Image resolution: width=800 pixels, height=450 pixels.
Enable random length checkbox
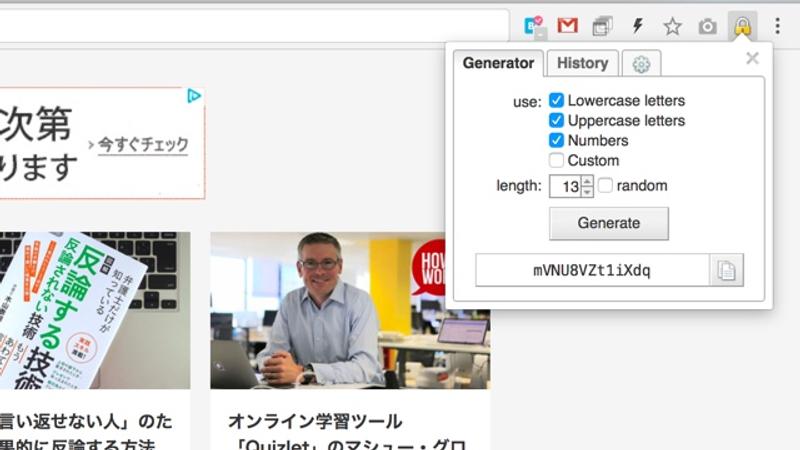(605, 186)
